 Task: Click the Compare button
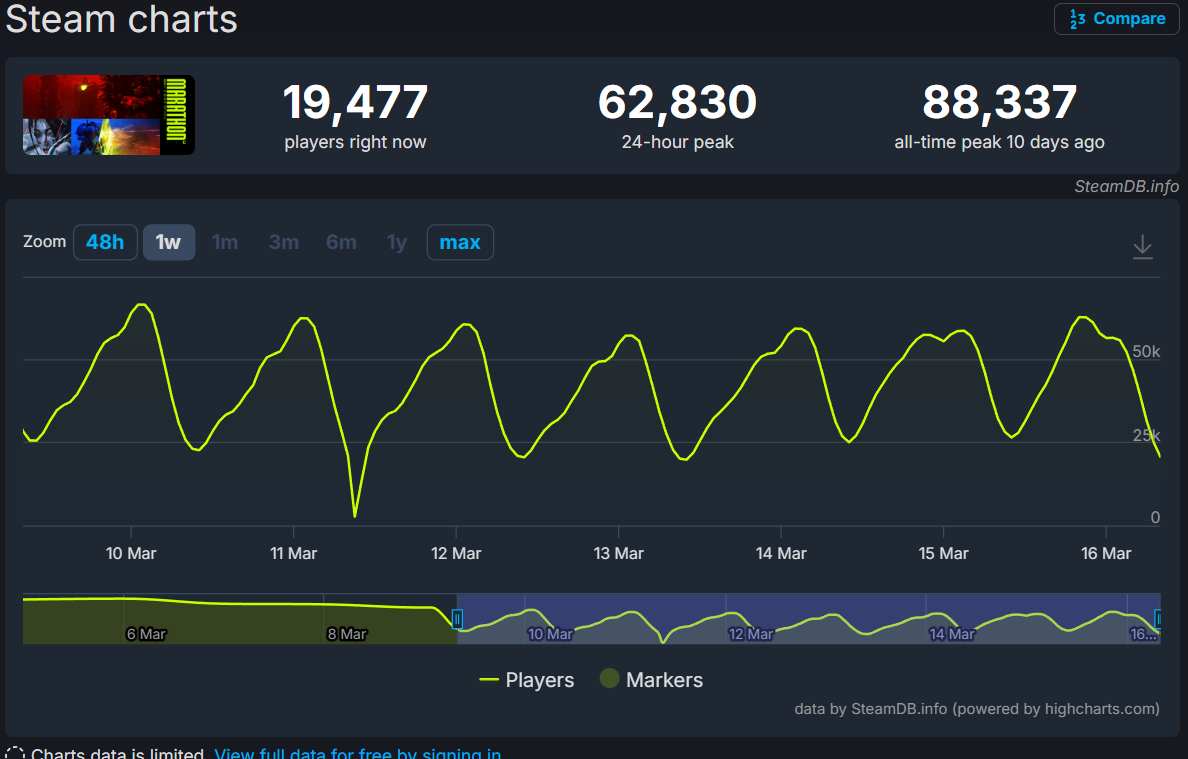1116,19
